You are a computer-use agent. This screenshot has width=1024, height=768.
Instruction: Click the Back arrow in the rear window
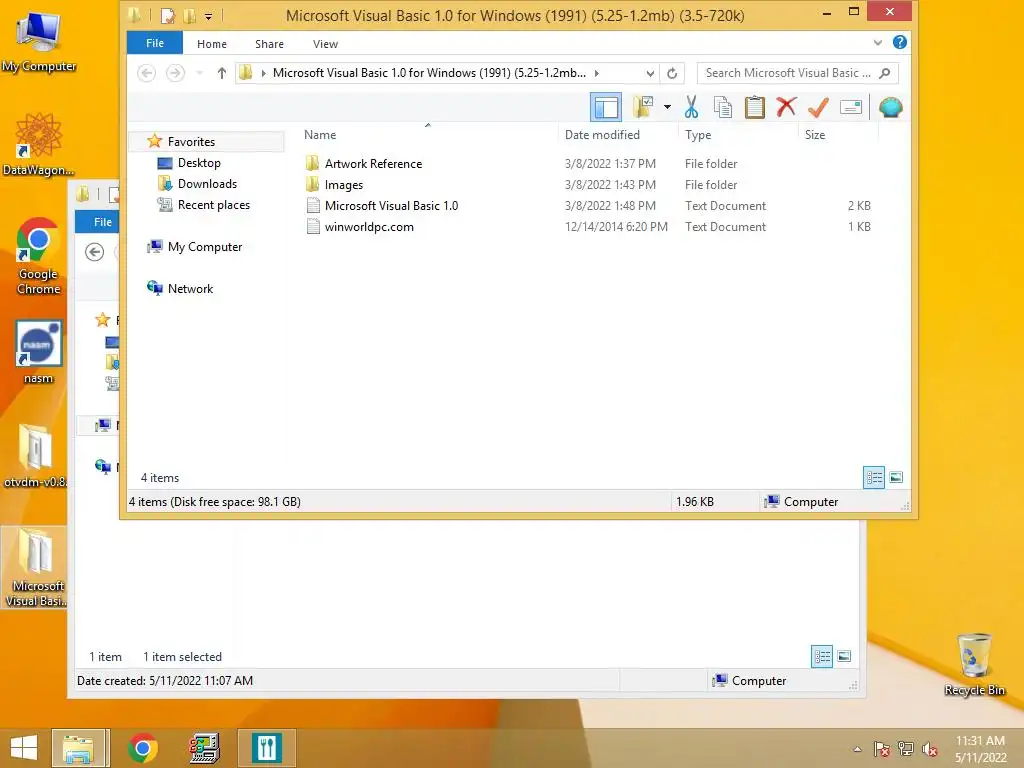coord(95,252)
